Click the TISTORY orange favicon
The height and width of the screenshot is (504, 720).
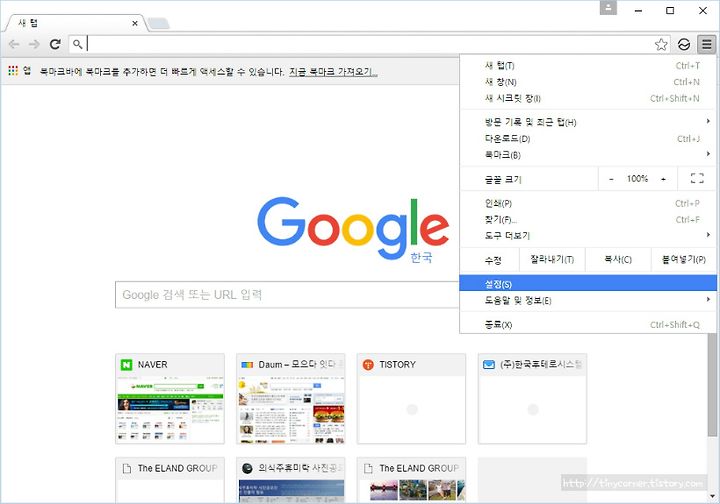coord(368,365)
